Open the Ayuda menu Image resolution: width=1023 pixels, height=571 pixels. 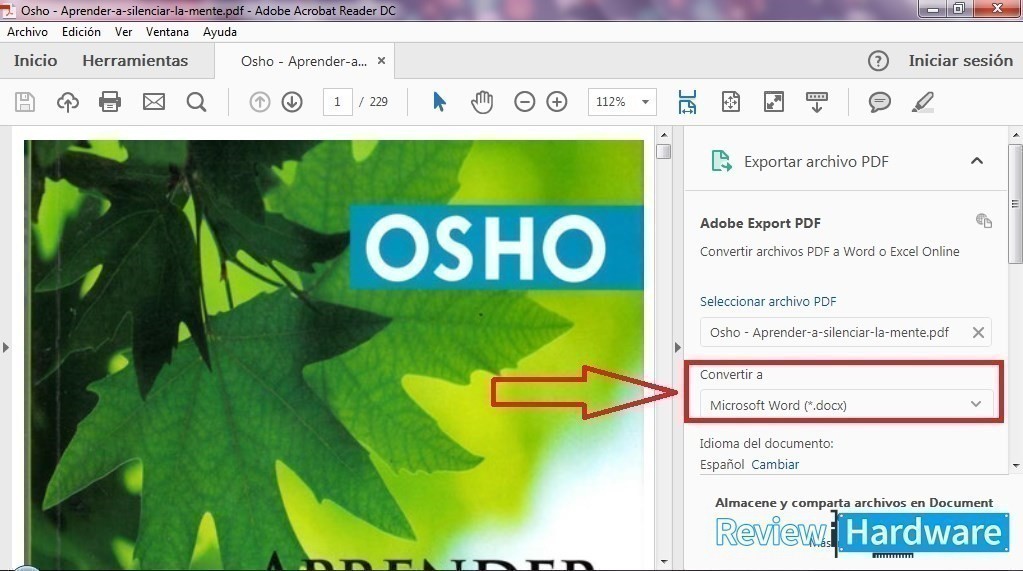(220, 32)
